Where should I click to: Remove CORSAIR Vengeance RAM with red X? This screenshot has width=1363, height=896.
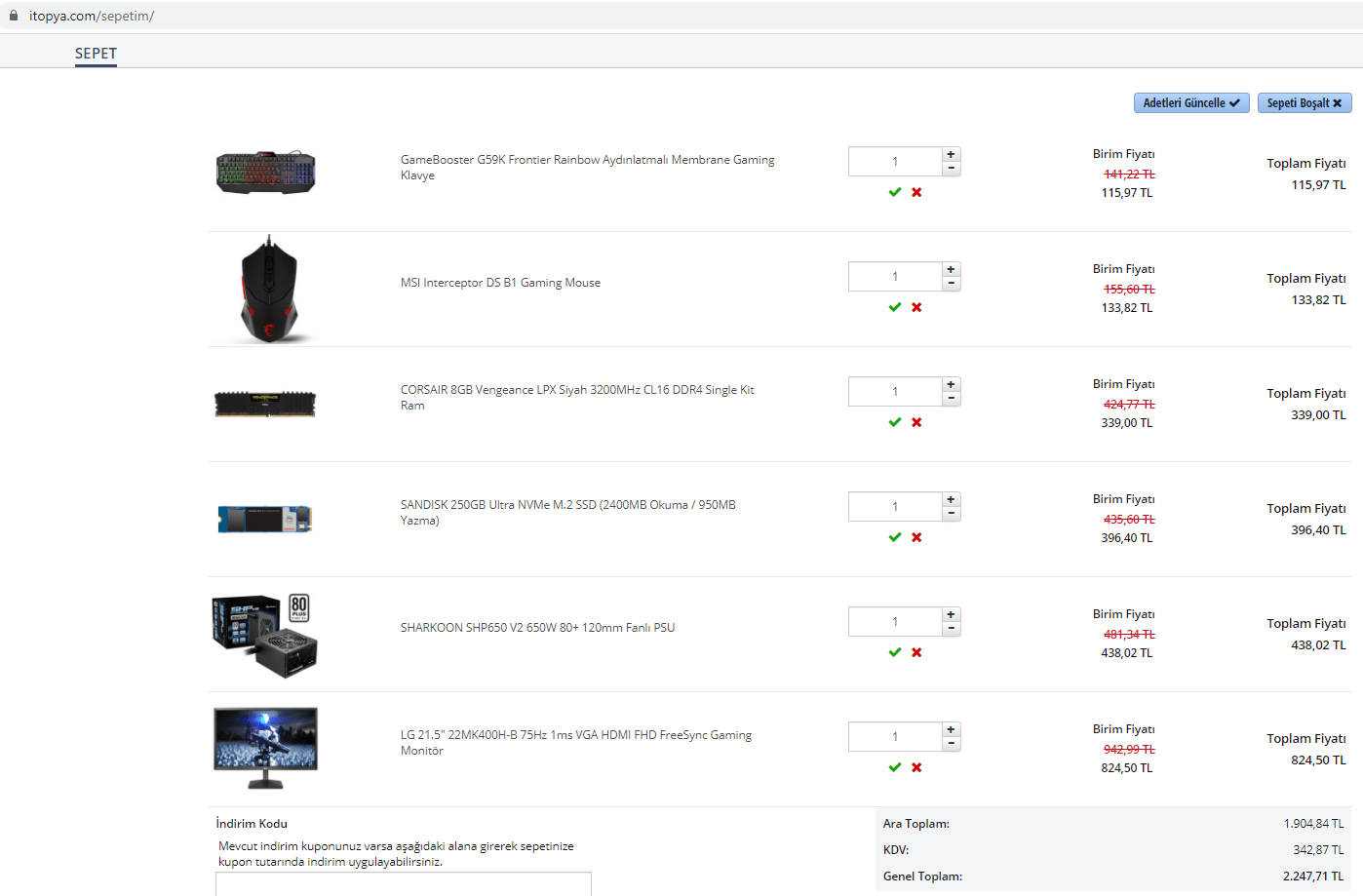(916, 422)
